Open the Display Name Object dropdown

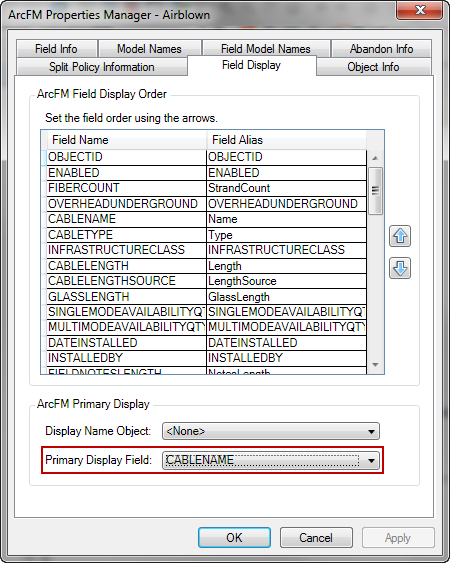pyautogui.click(x=271, y=431)
